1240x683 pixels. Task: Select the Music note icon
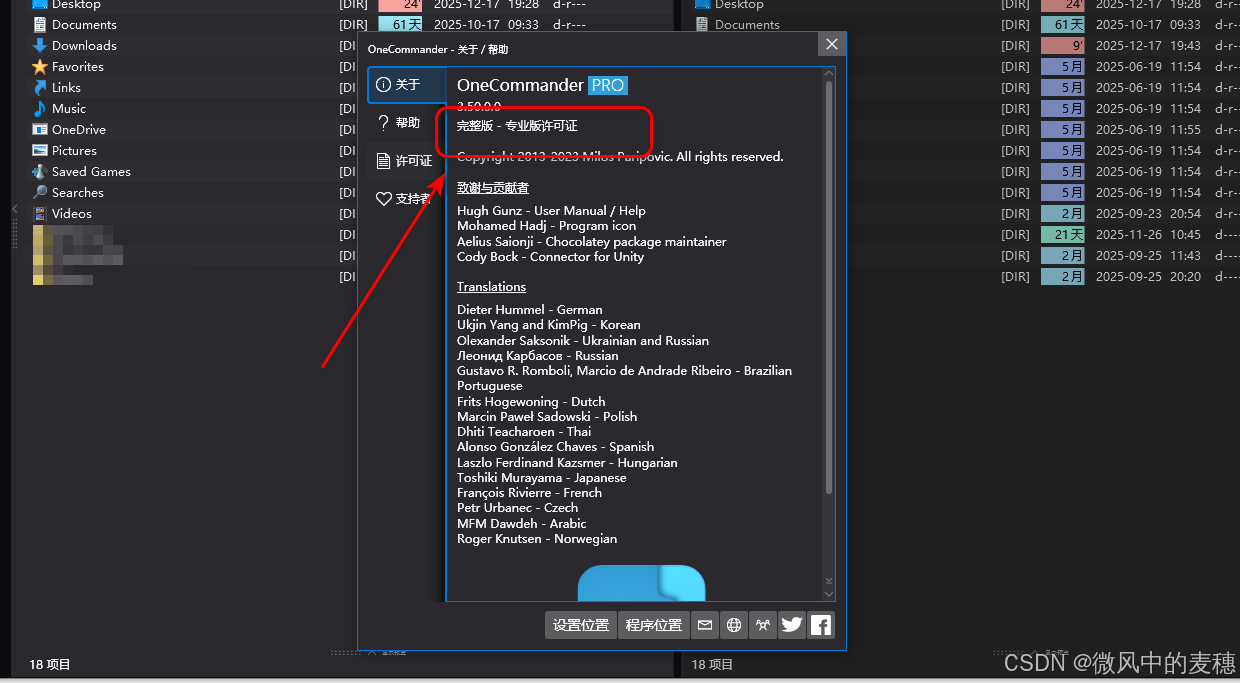[40, 108]
